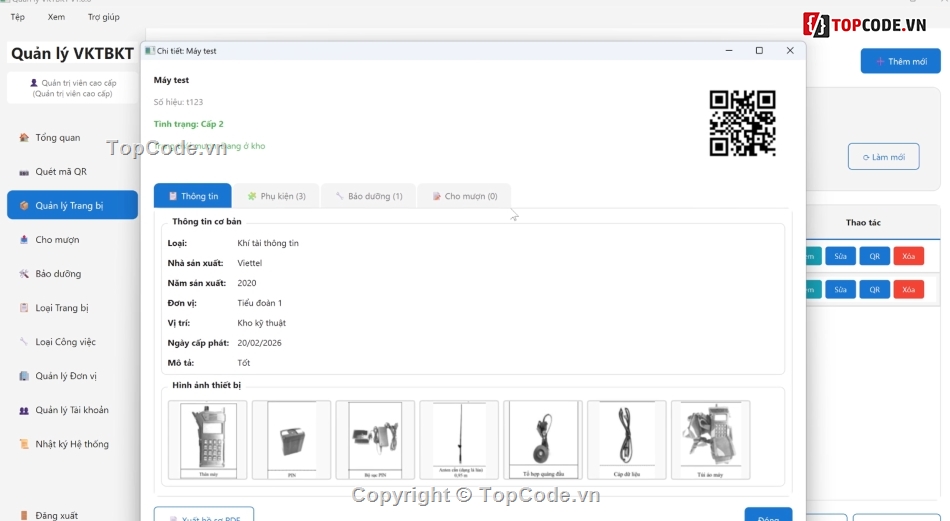Viewport: 950px width, 521px height.
Task: Click the Máy test title text
Action: (171, 80)
